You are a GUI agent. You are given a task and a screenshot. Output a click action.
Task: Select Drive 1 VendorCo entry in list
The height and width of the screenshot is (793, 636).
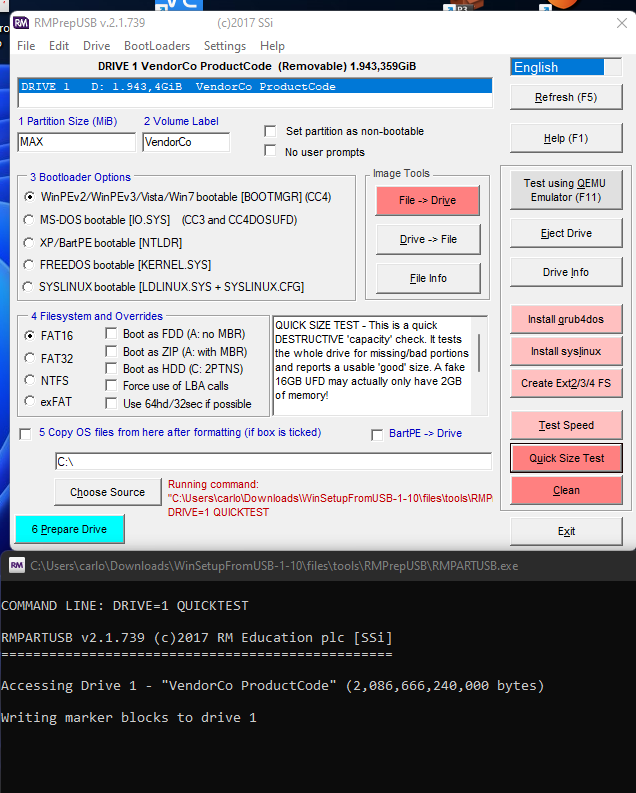click(255, 87)
